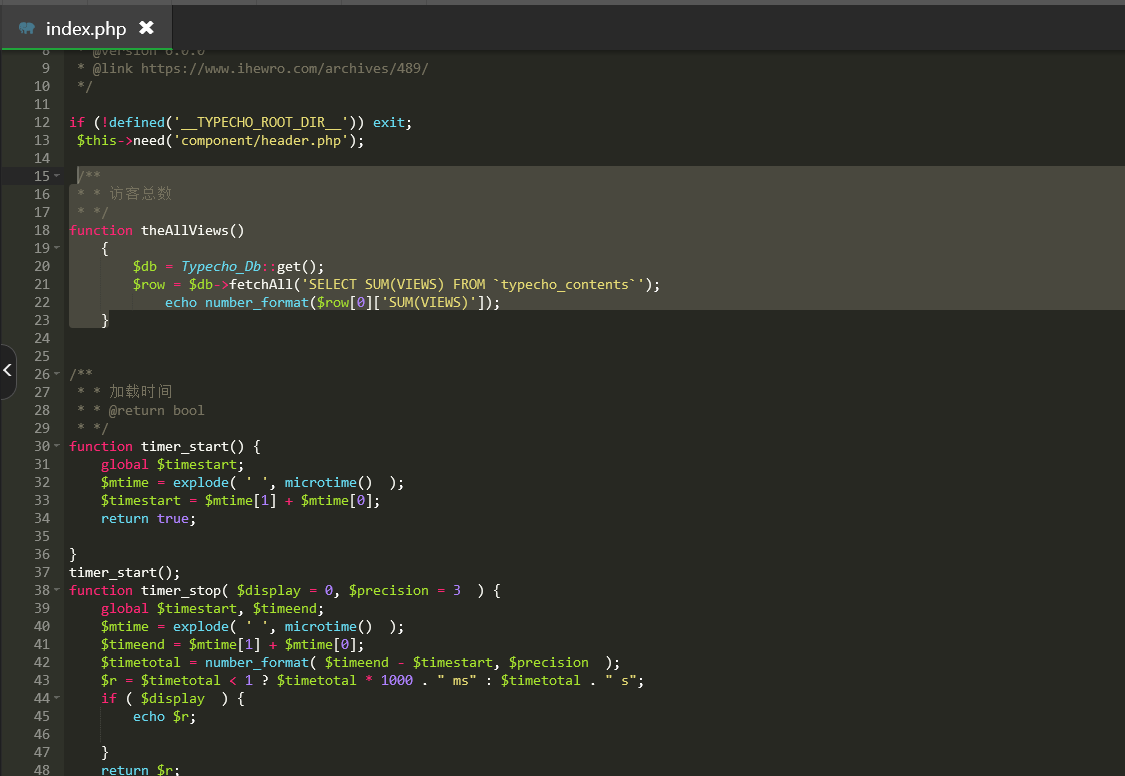Collapse the if block at line 44
Image resolution: width=1125 pixels, height=776 pixels.
point(57,698)
